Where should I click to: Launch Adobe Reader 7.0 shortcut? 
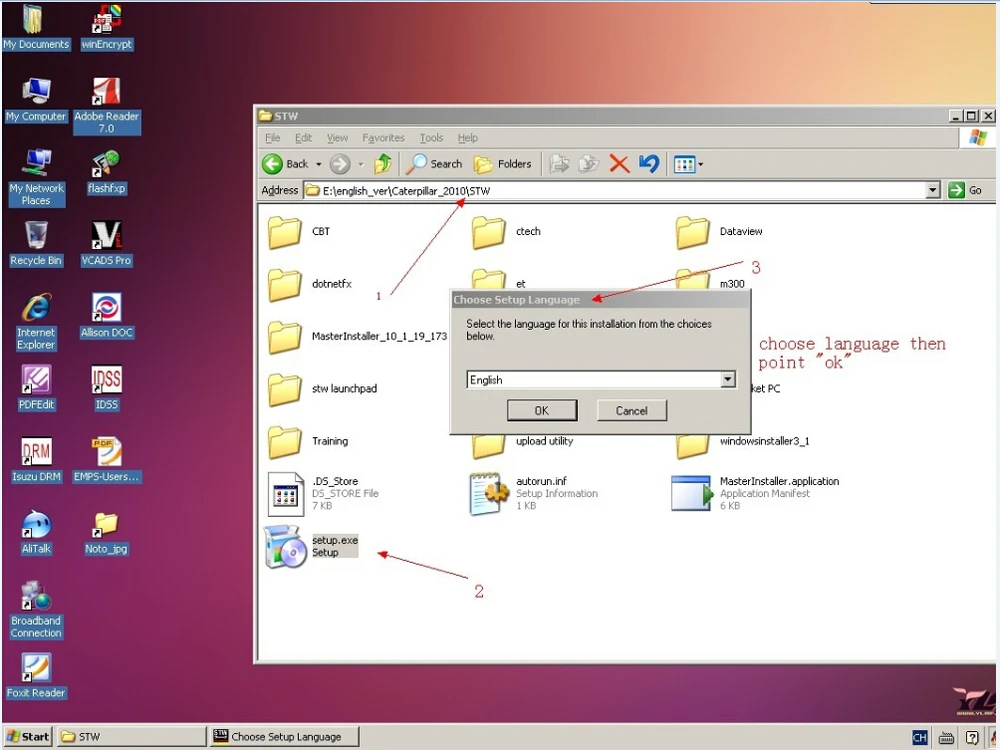point(106,105)
